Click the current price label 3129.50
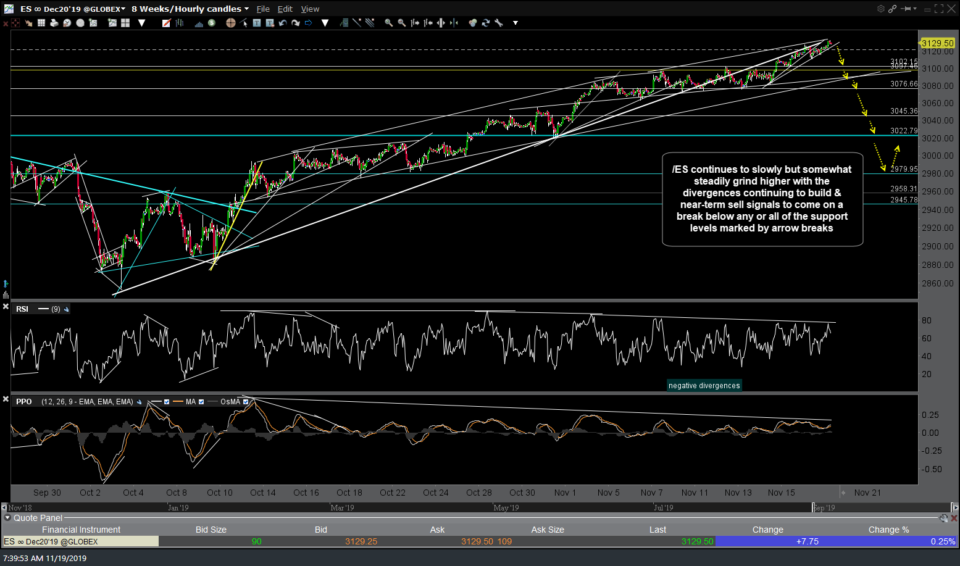 [937, 43]
